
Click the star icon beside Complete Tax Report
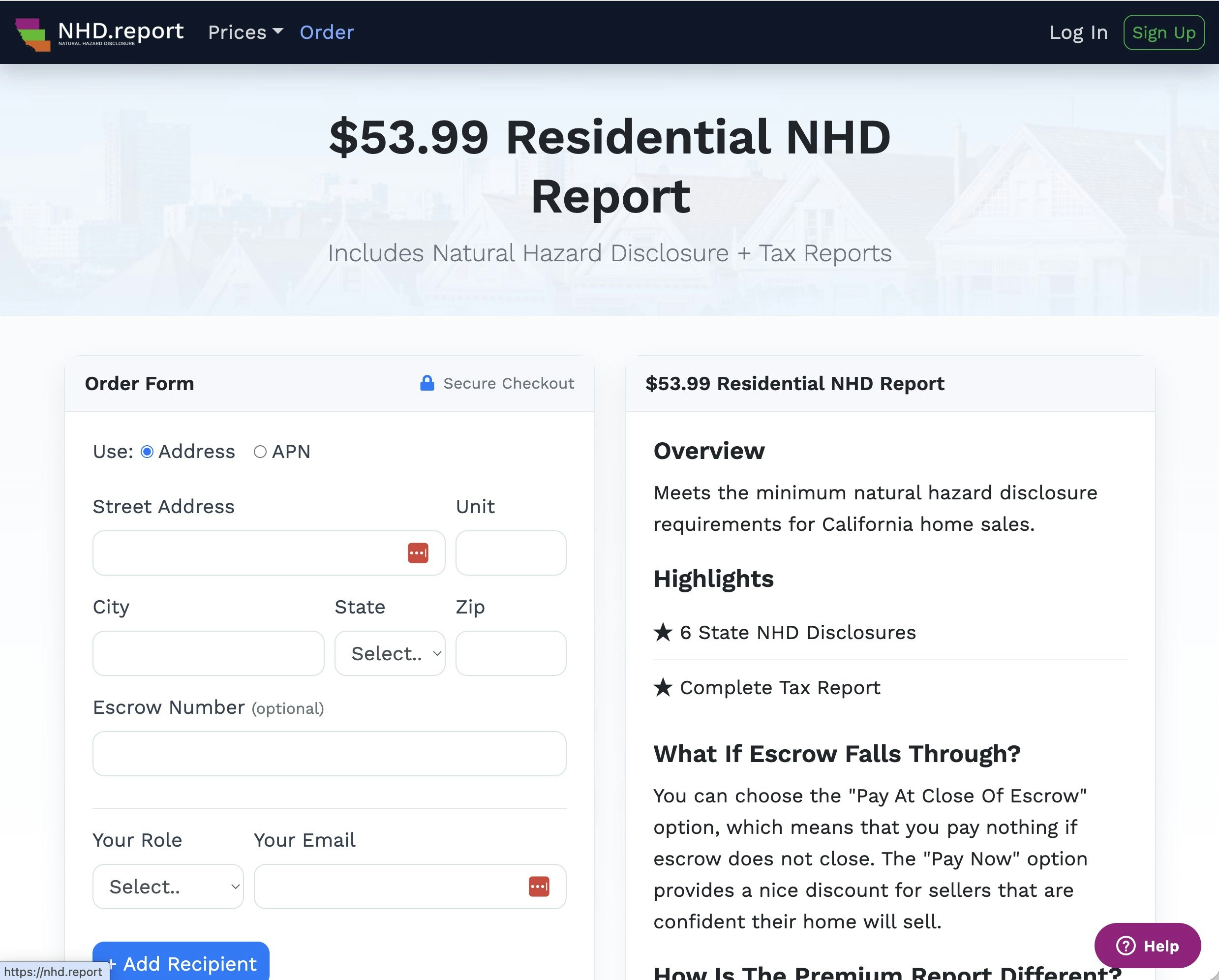point(663,688)
